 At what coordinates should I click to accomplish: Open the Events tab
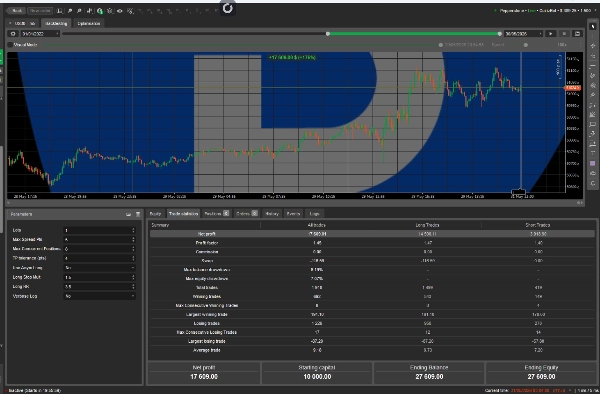coord(293,213)
